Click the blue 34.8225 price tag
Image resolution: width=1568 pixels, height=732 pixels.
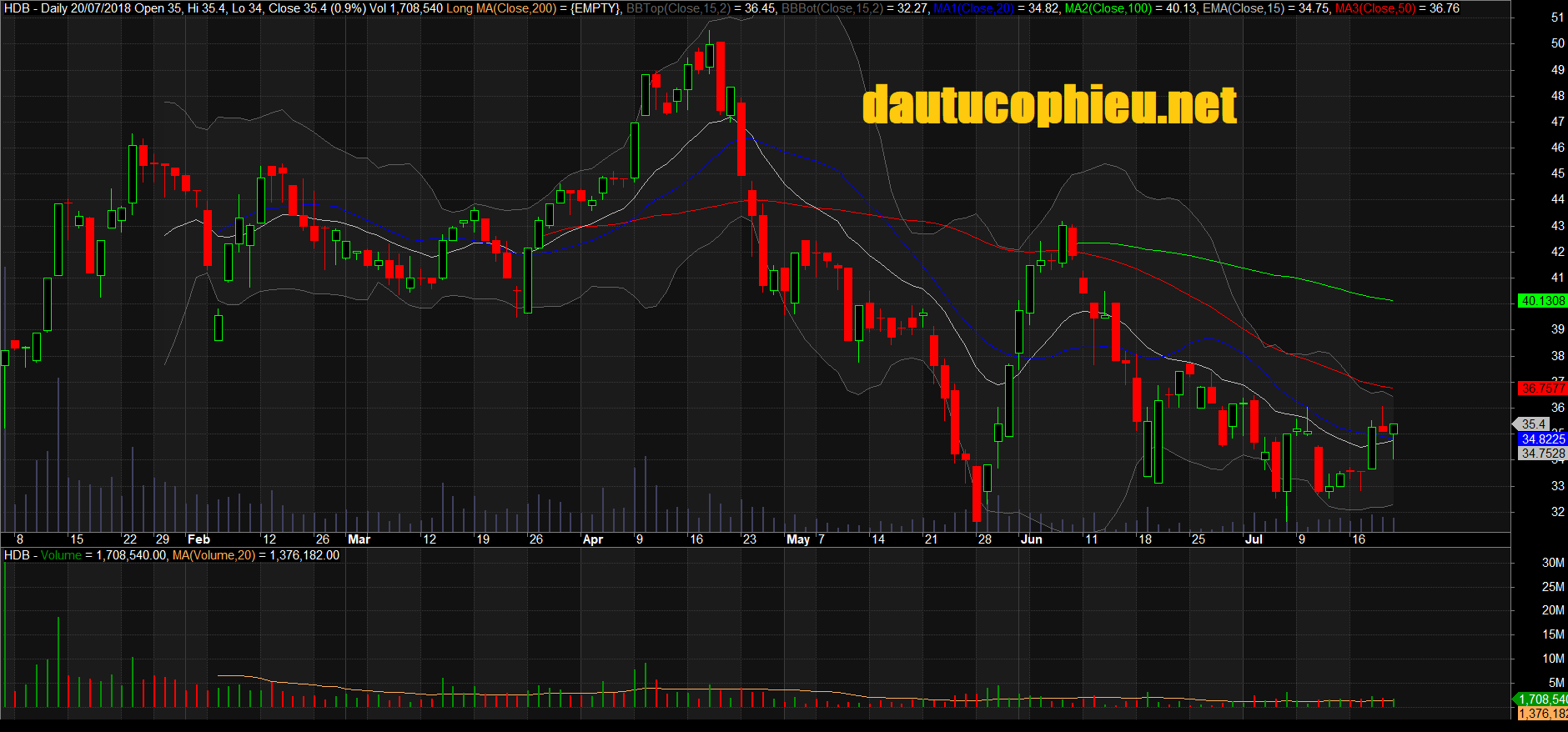pos(1542,439)
